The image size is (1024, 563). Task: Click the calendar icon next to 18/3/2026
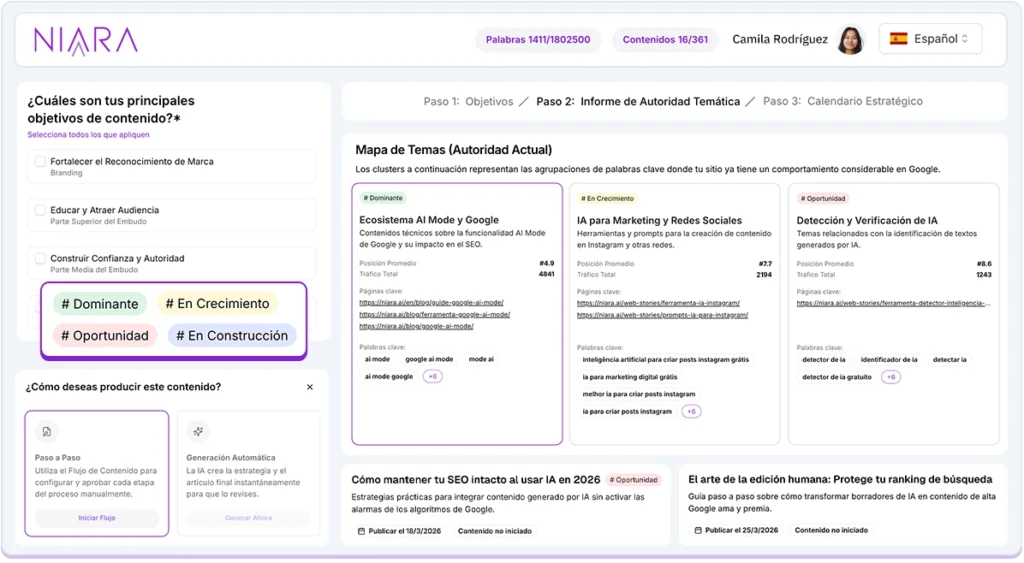pos(361,531)
